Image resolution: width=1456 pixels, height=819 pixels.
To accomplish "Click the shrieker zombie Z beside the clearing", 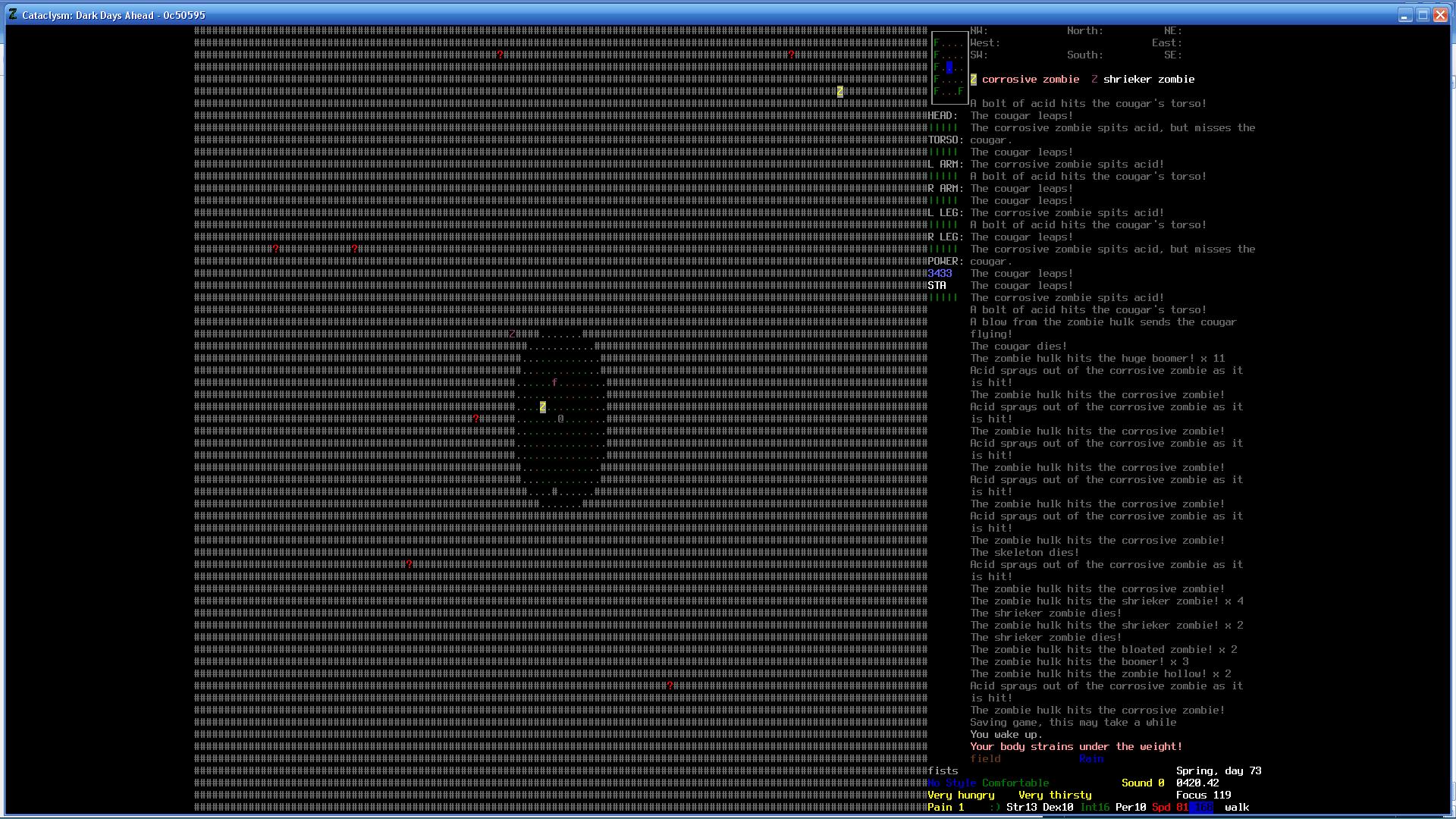I will coord(513,334).
